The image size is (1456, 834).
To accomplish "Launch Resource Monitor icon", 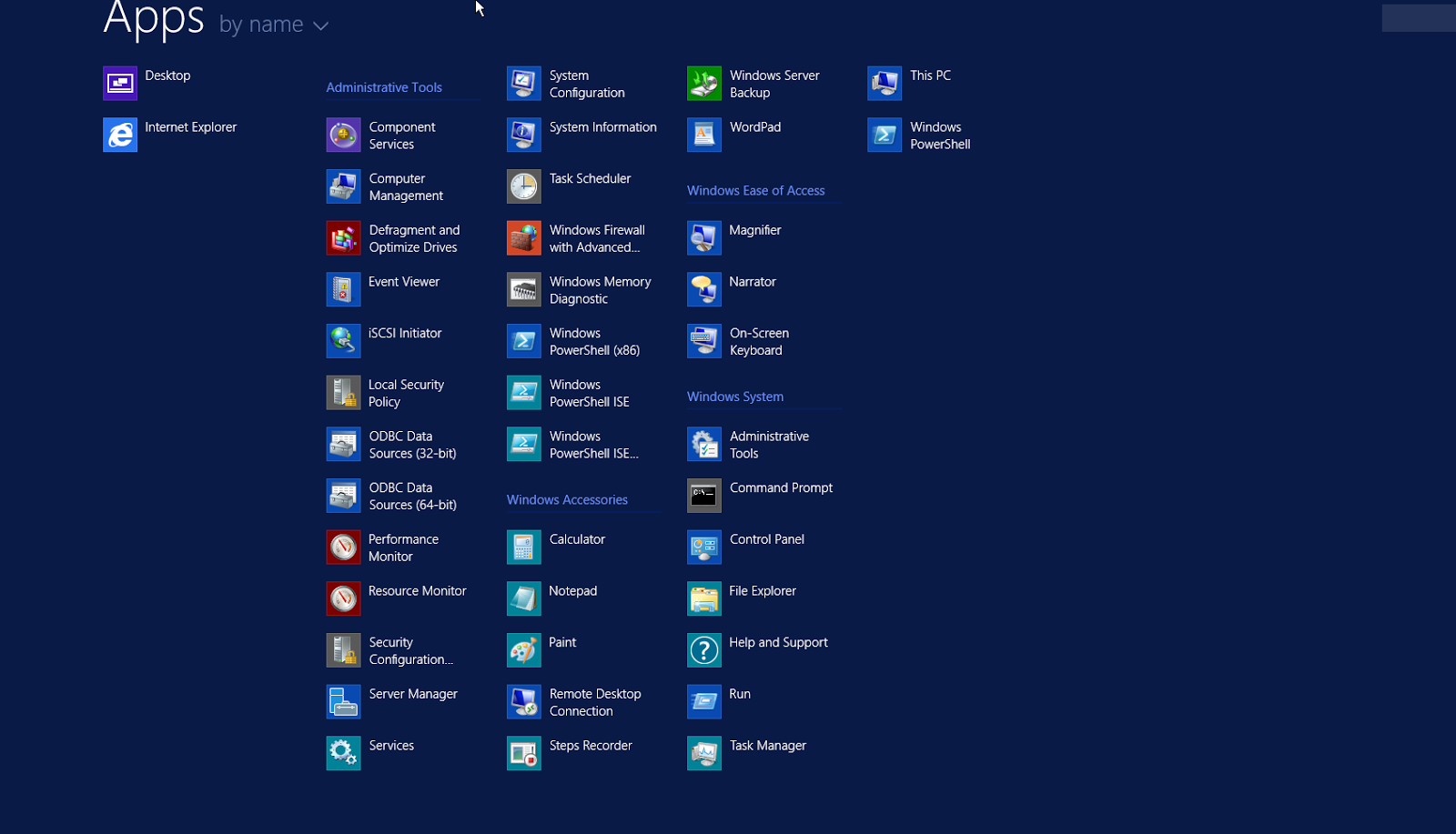I will pos(344,599).
